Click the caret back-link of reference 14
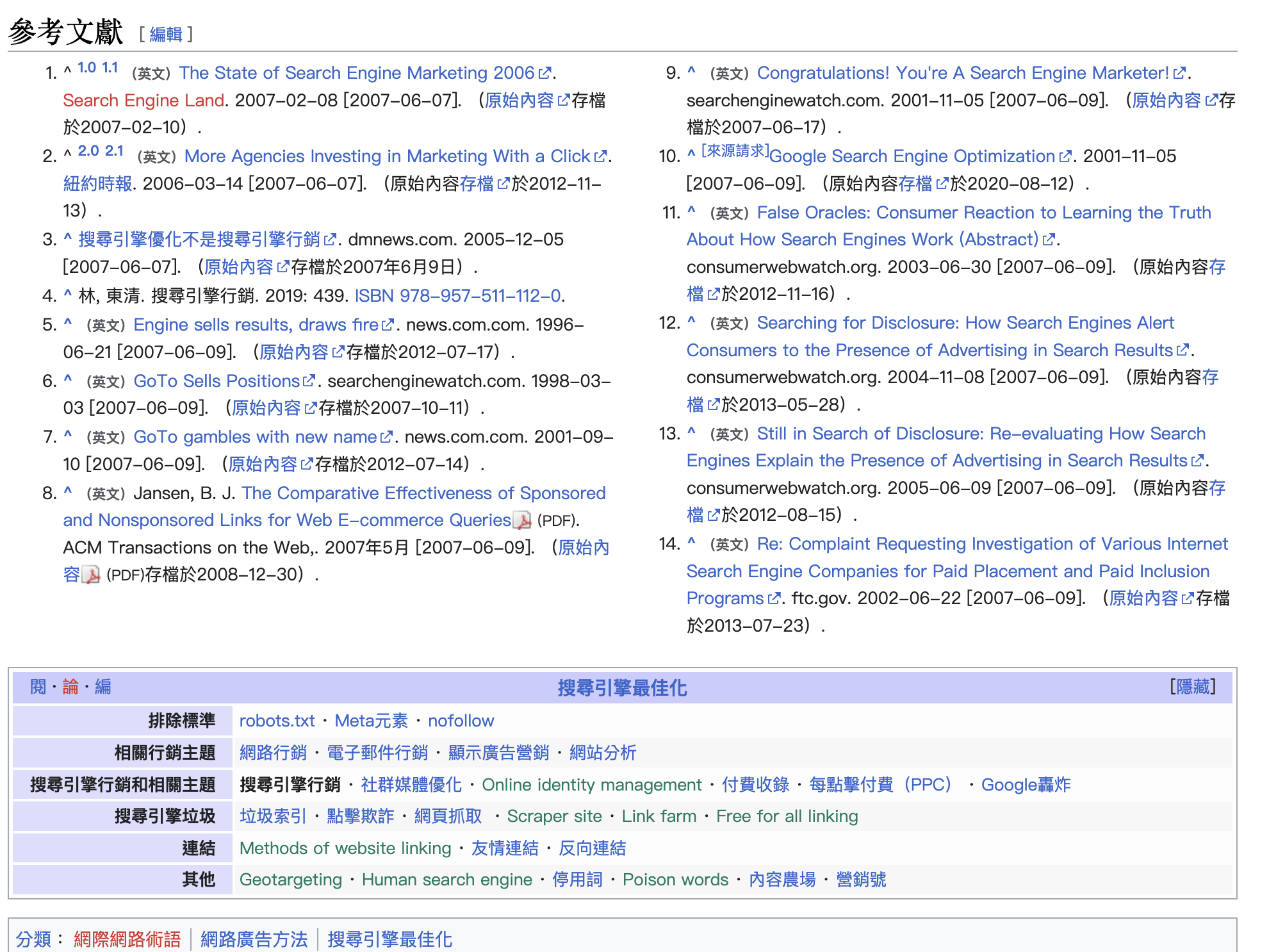Image resolution: width=1285 pixels, height=952 pixels. tap(691, 543)
